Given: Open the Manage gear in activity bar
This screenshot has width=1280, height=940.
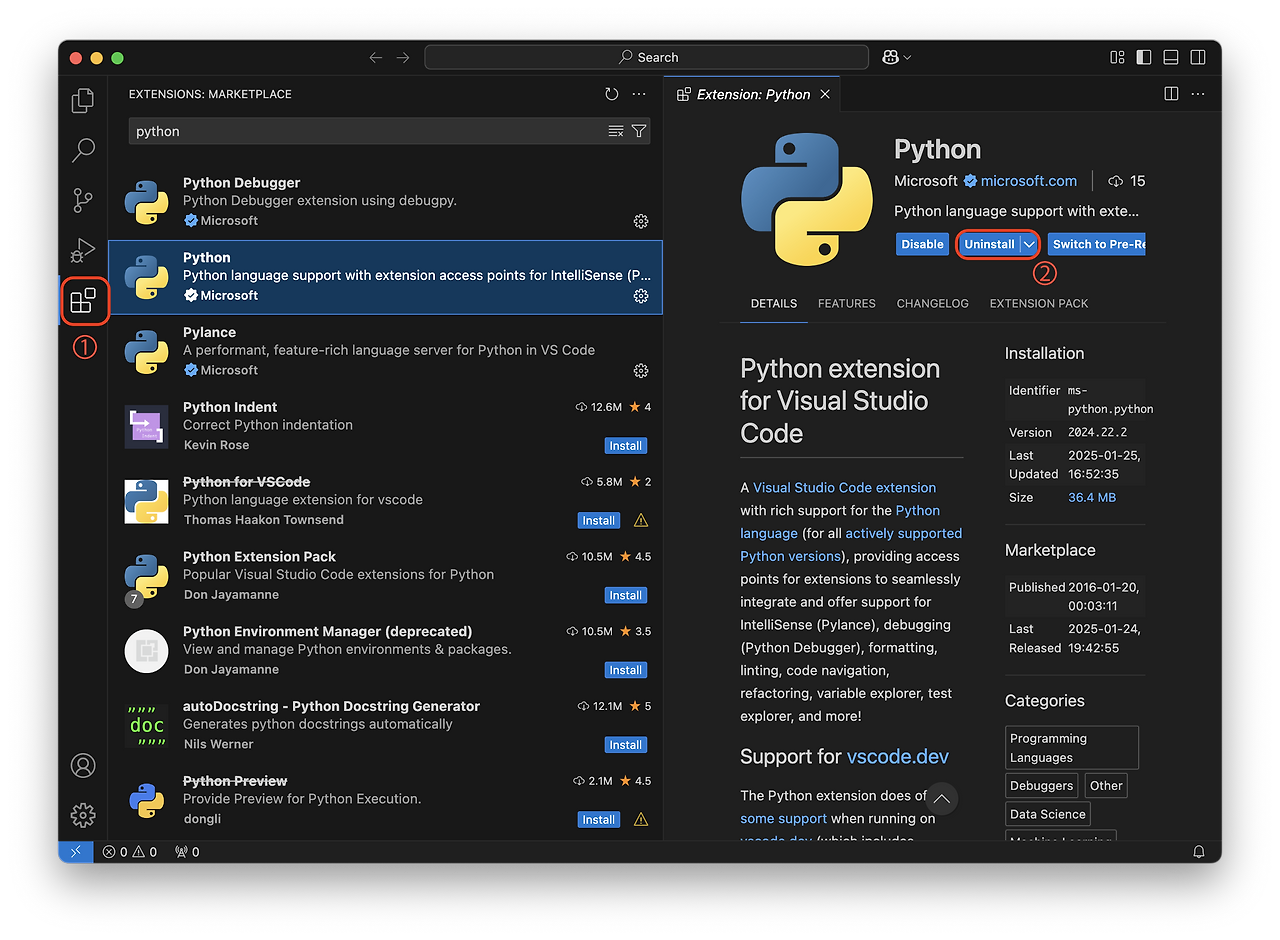Looking at the screenshot, I should tap(83, 815).
